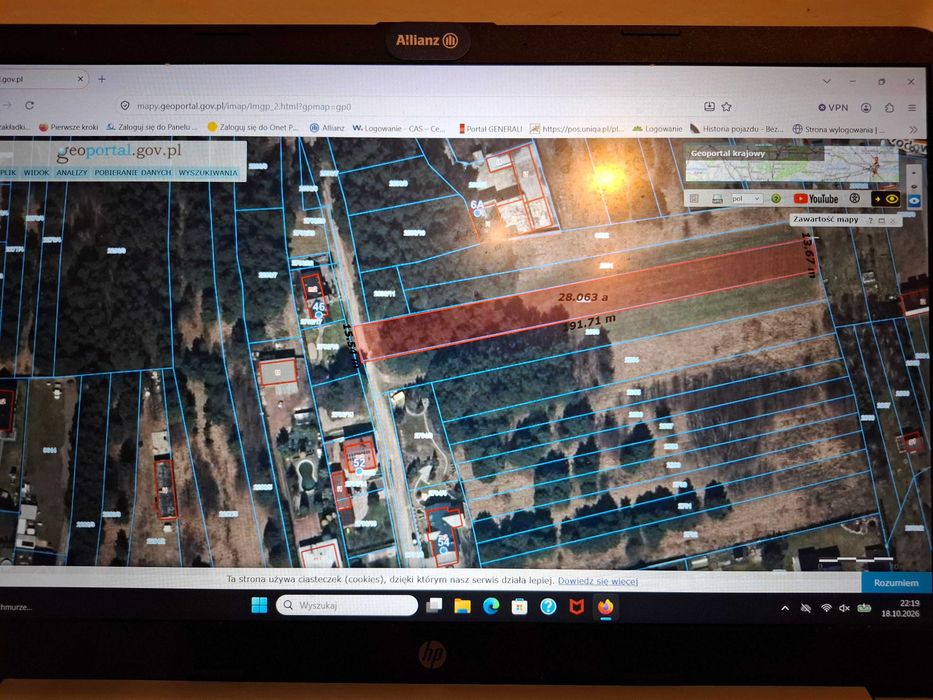
Task: Close the gov.pl browser tab
Action: [80, 79]
